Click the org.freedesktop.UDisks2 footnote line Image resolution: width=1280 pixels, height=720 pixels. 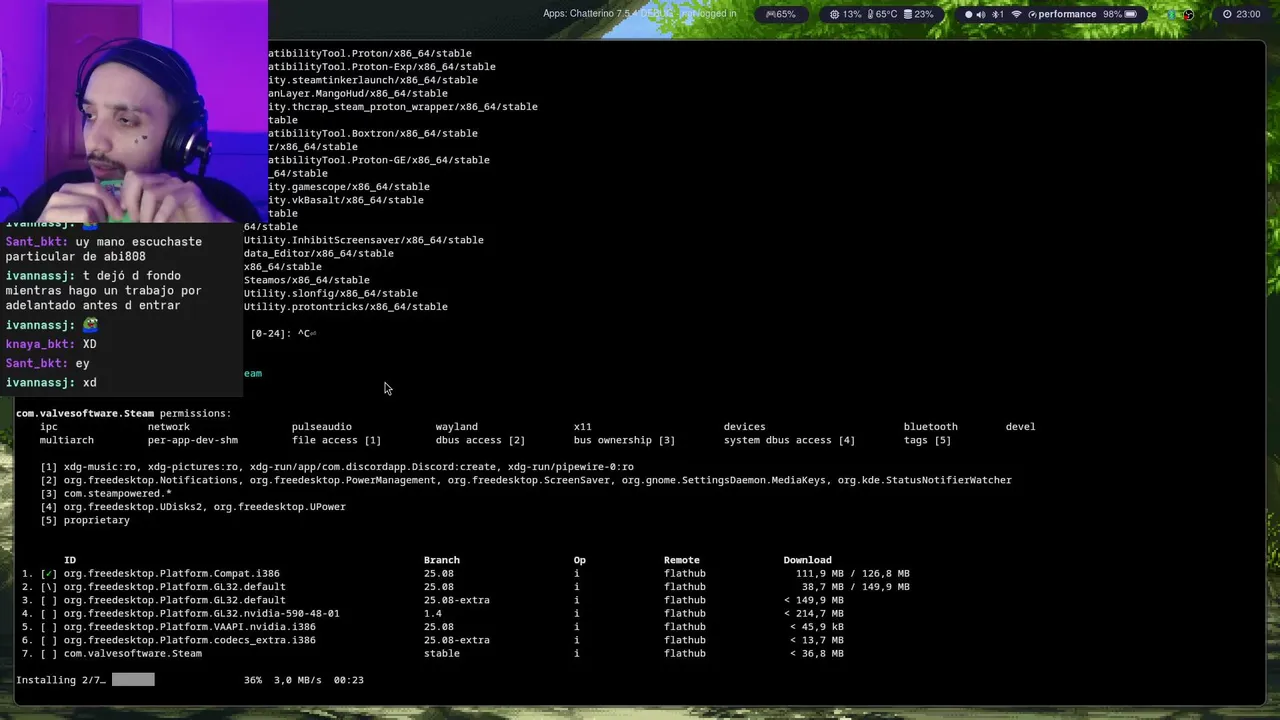coord(193,507)
